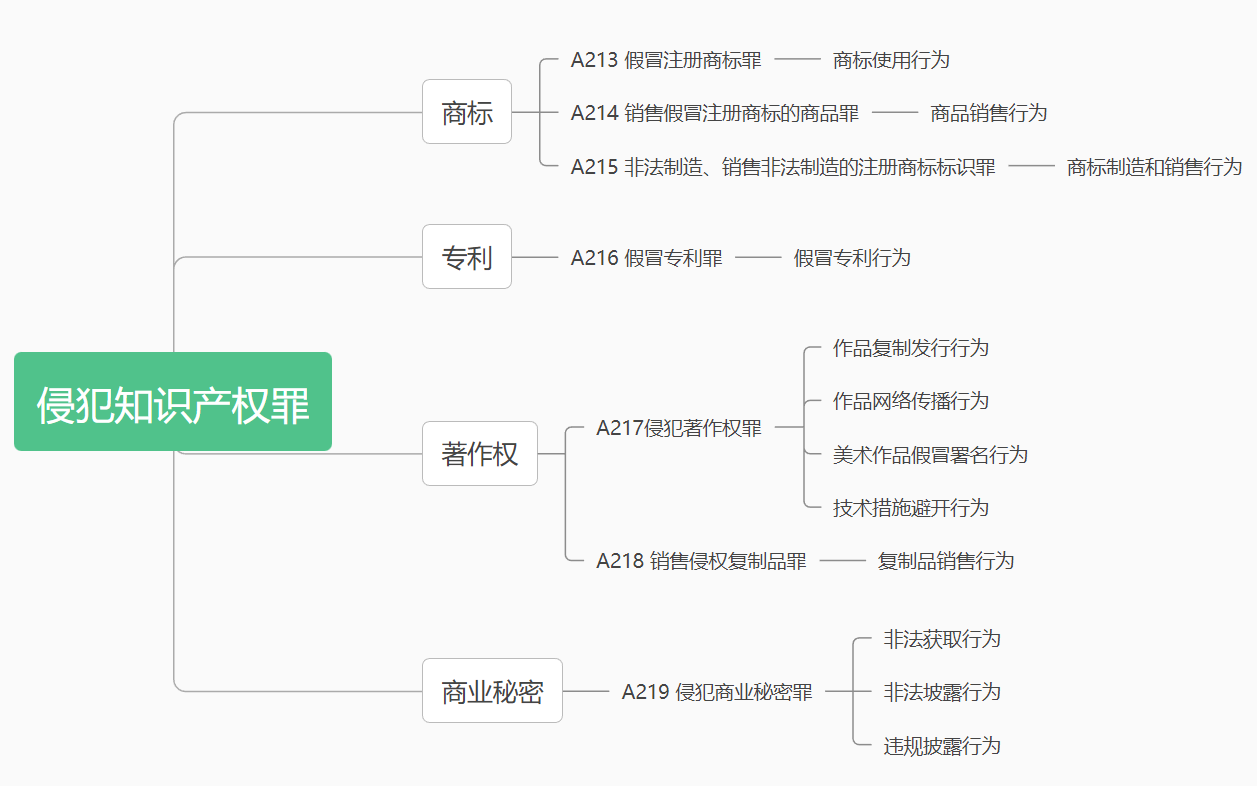Screen dimensions: 1257x786
Task: Click the 作品网络传播行为 leaf node
Action: [911, 401]
